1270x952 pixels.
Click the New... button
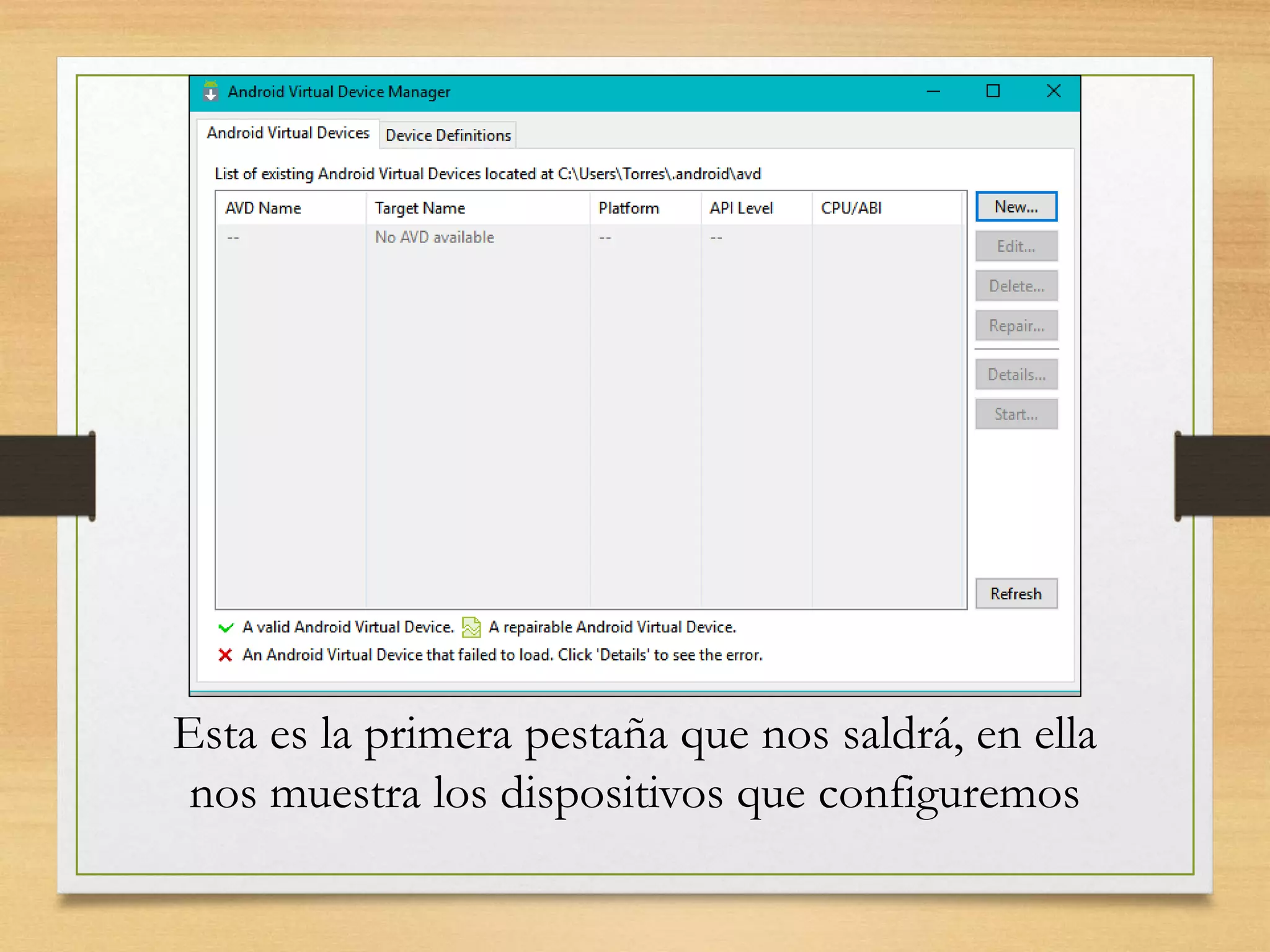click(x=1016, y=207)
